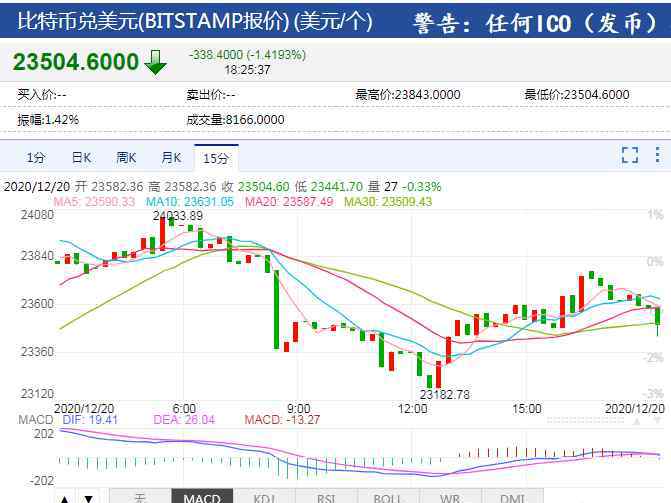
Task: Click the 买入价 field
Action: pos(42,95)
